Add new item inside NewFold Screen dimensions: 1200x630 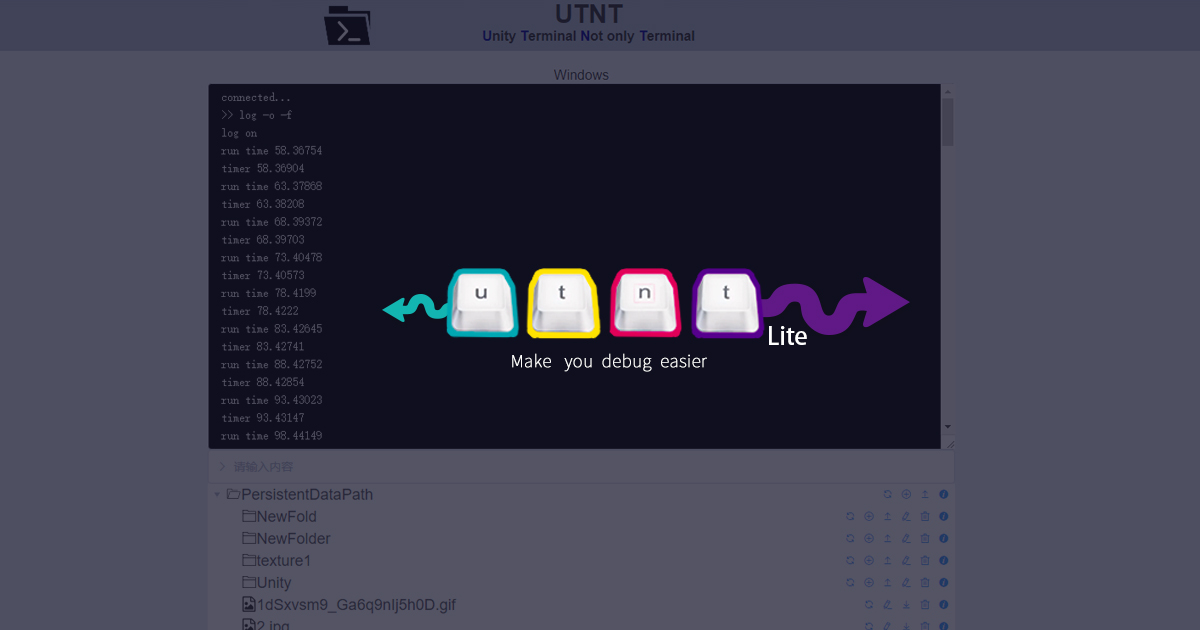tap(869, 516)
